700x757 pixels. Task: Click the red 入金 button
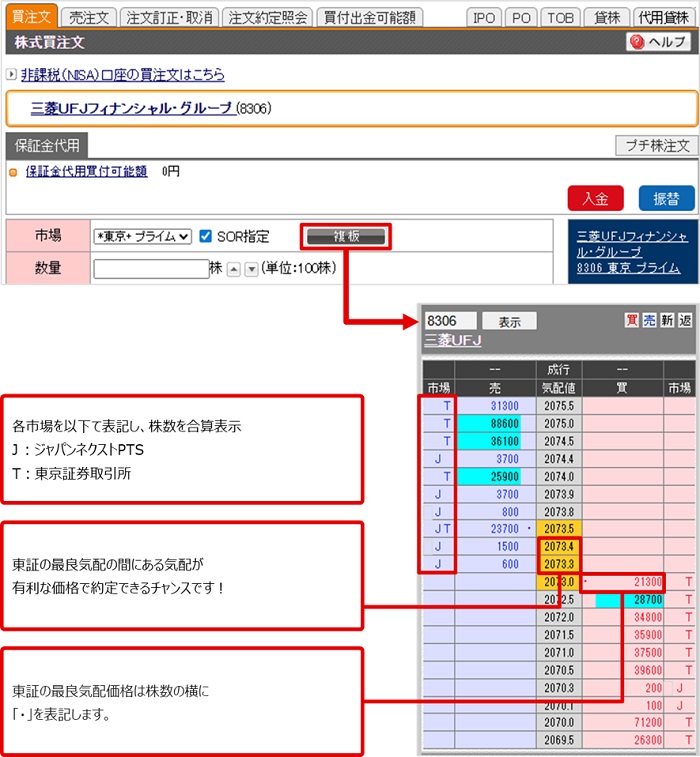point(595,198)
